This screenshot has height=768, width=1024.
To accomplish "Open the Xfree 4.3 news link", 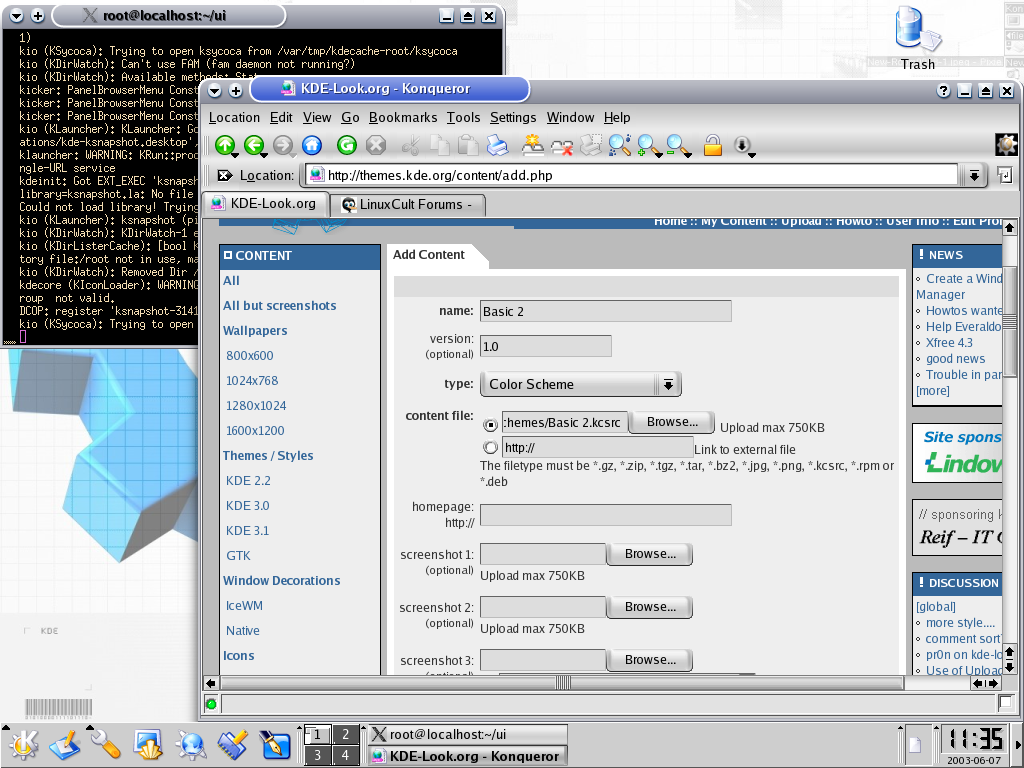I will (949, 343).
